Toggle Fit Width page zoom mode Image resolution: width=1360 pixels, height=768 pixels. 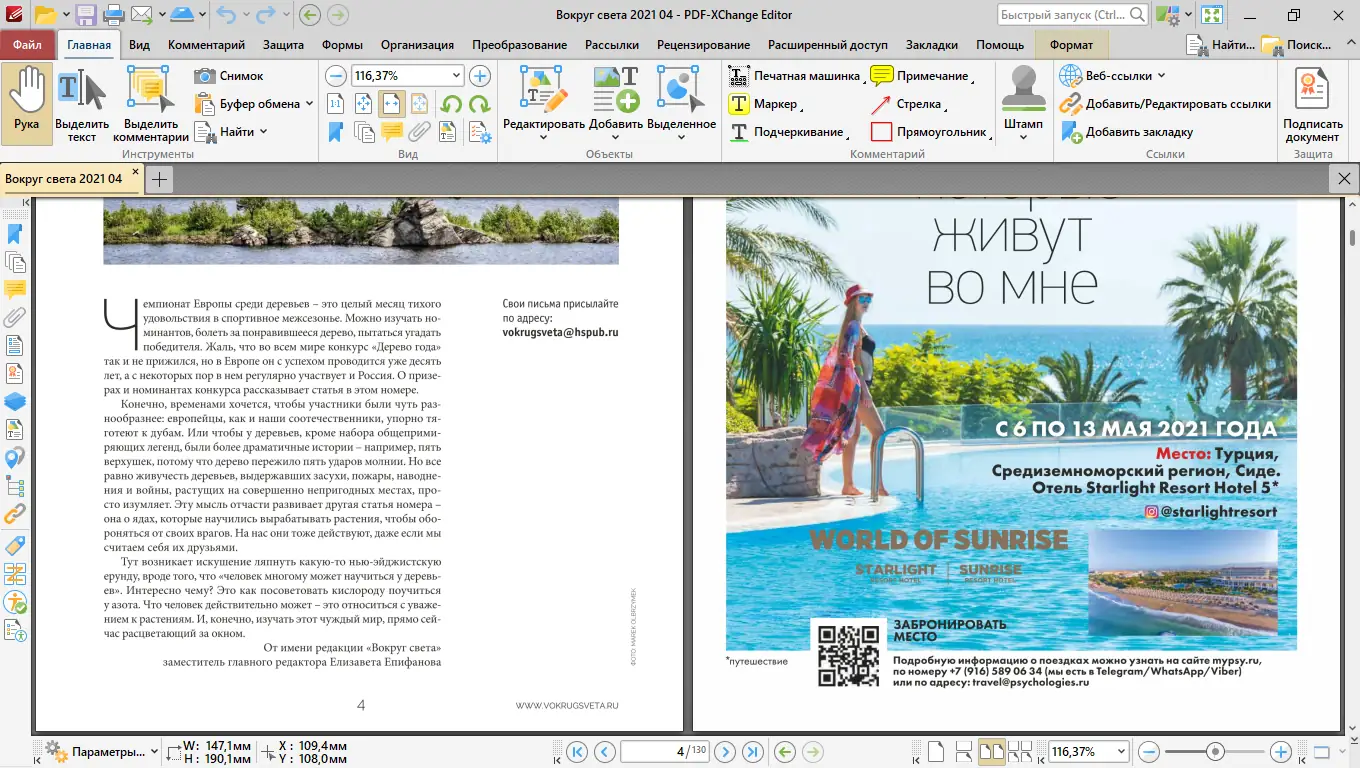click(x=392, y=104)
